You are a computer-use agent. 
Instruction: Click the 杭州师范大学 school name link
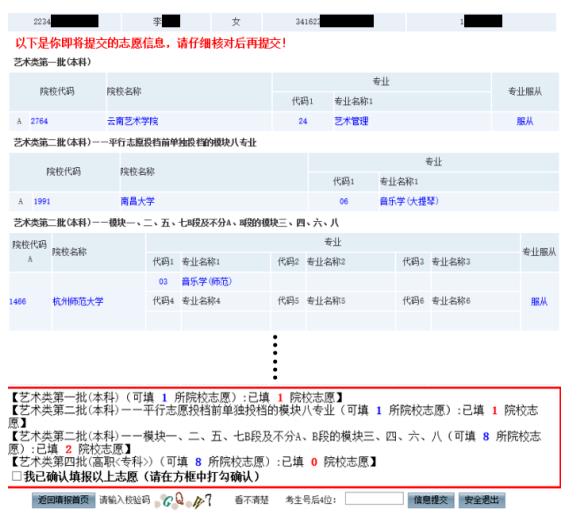click(x=78, y=301)
